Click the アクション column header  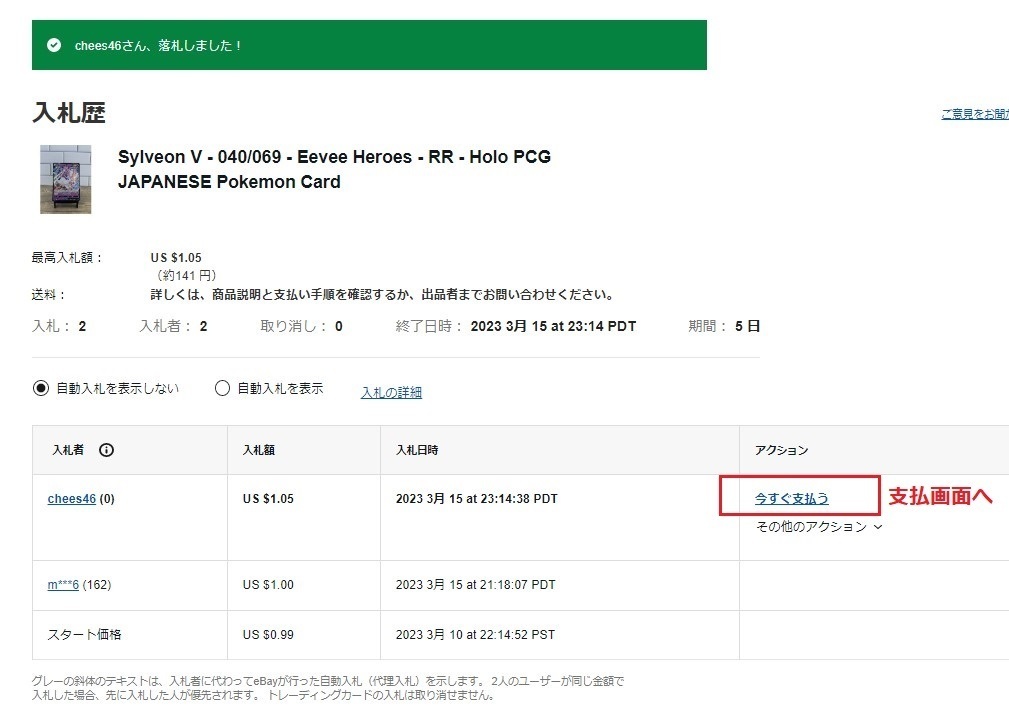781,450
